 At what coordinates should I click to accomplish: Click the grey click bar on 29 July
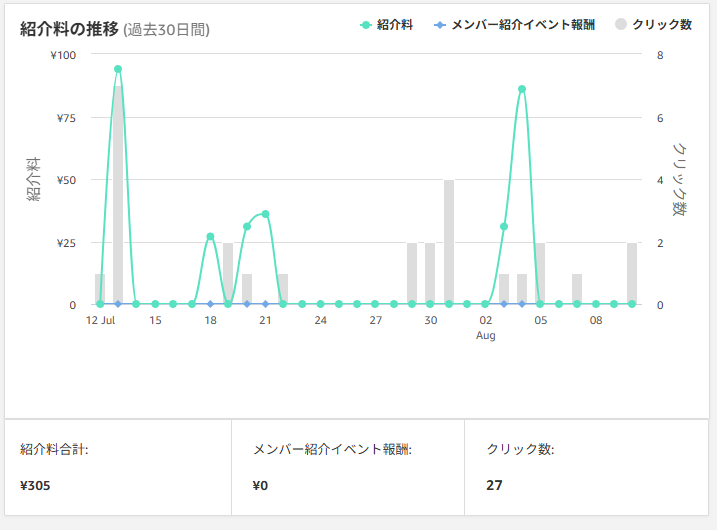click(412, 273)
